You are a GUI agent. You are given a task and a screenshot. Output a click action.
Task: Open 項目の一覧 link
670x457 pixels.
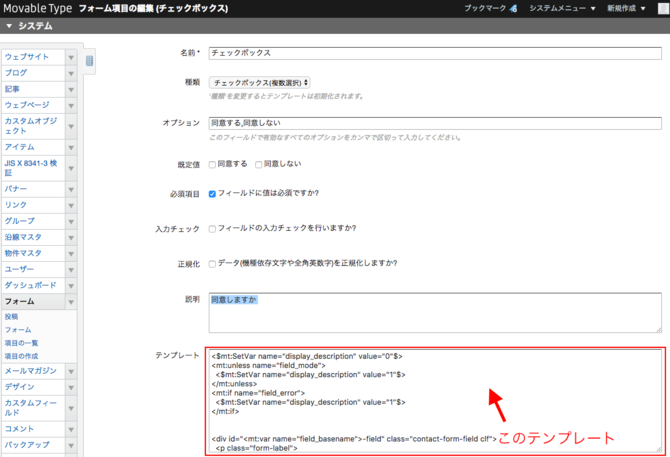point(21,343)
